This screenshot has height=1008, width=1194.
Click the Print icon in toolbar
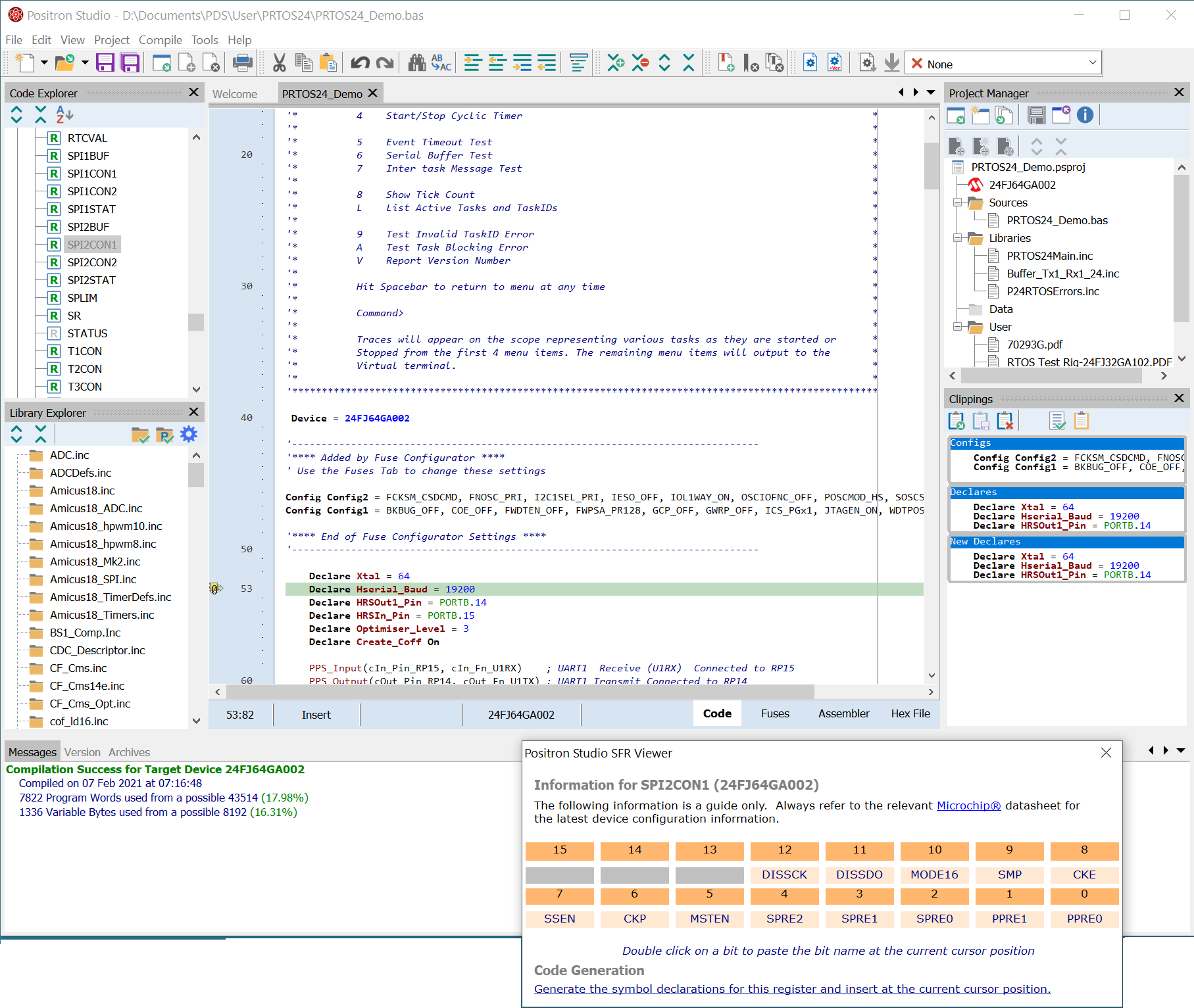click(x=242, y=63)
